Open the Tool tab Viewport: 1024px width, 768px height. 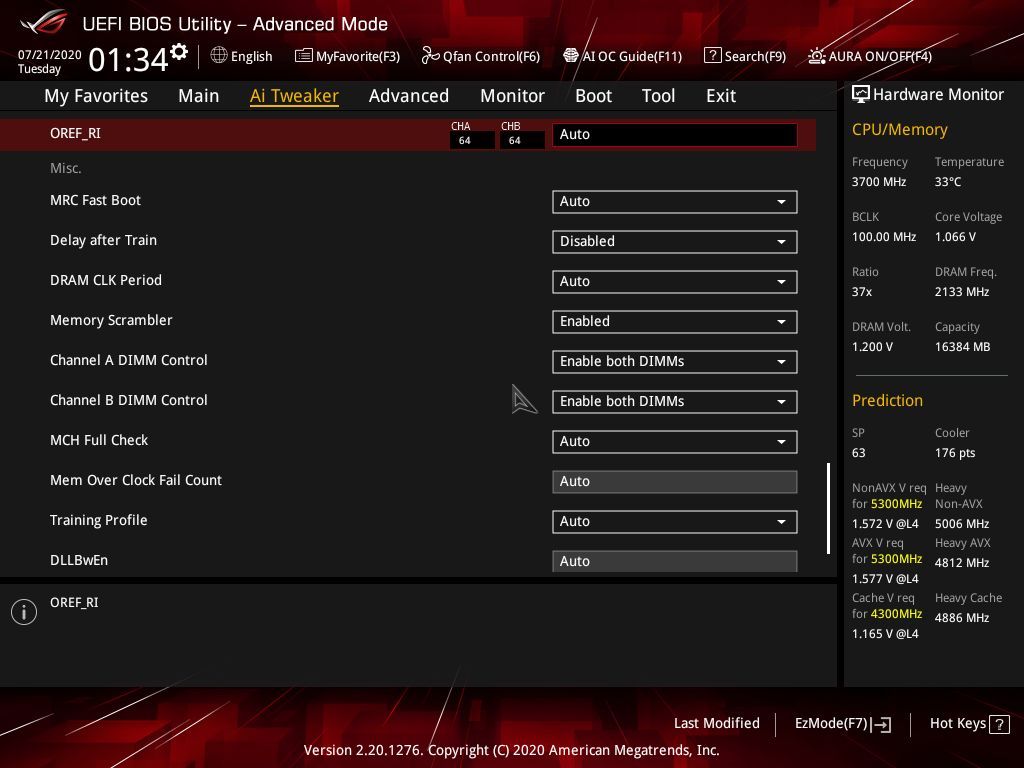point(658,96)
